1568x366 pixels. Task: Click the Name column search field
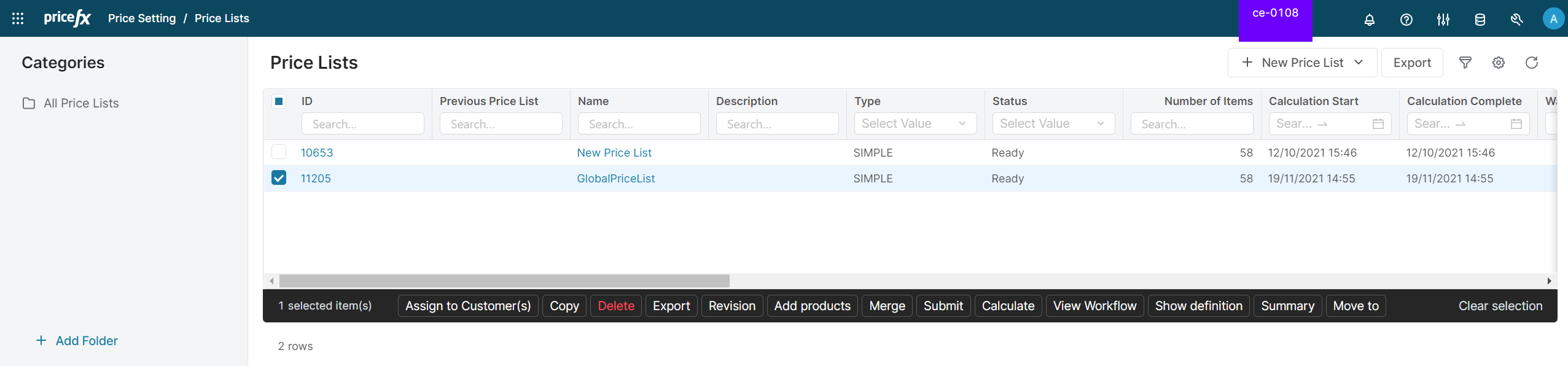coord(638,123)
